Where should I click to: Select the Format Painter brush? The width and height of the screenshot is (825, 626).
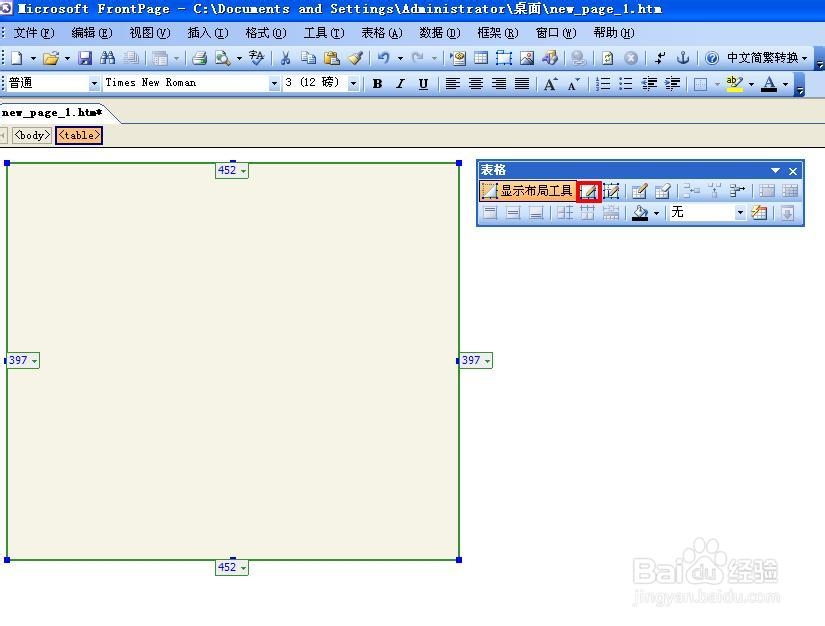355,58
